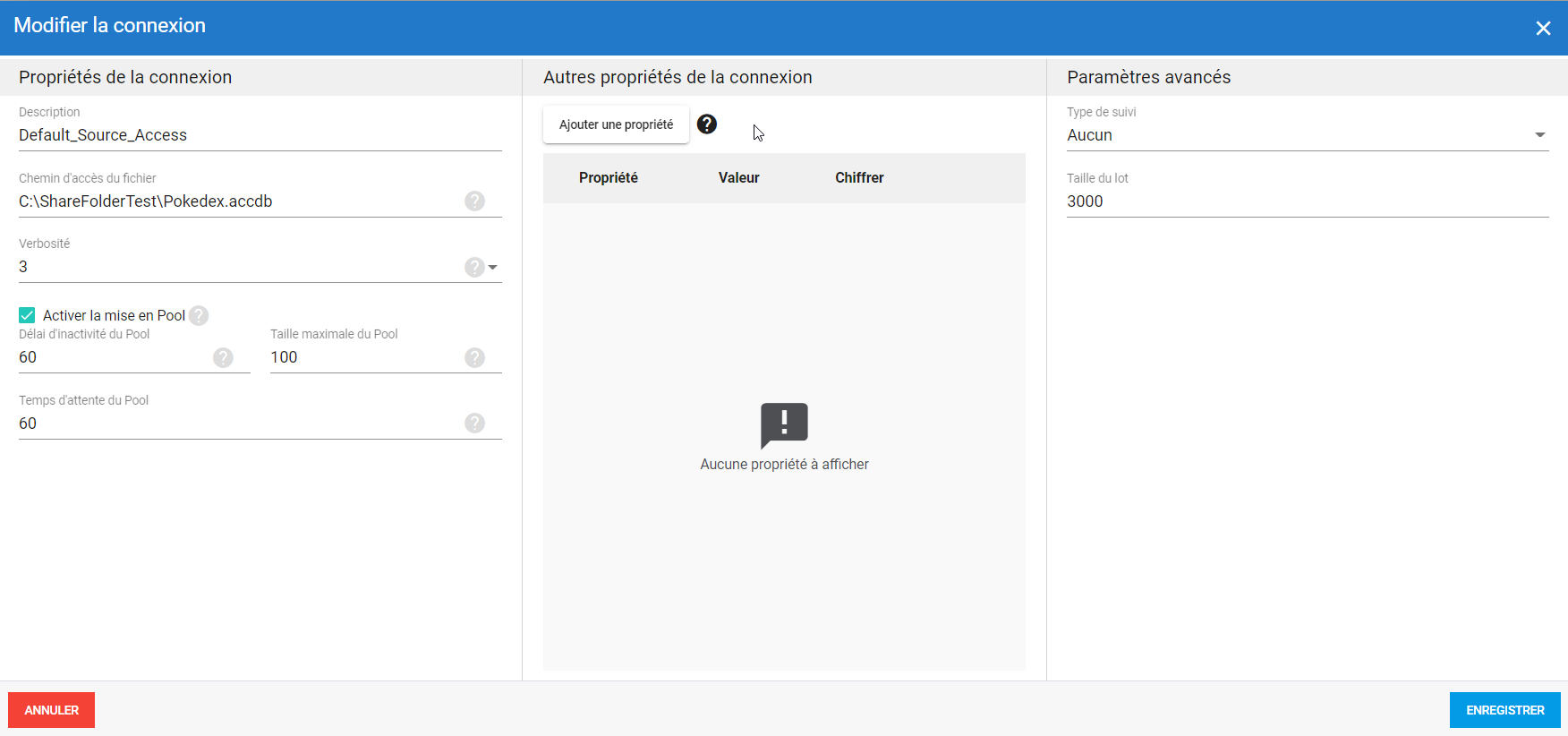Click the 'Paramètres avancés' section heading
The width and height of the screenshot is (1568, 736).
pyautogui.click(x=1148, y=77)
